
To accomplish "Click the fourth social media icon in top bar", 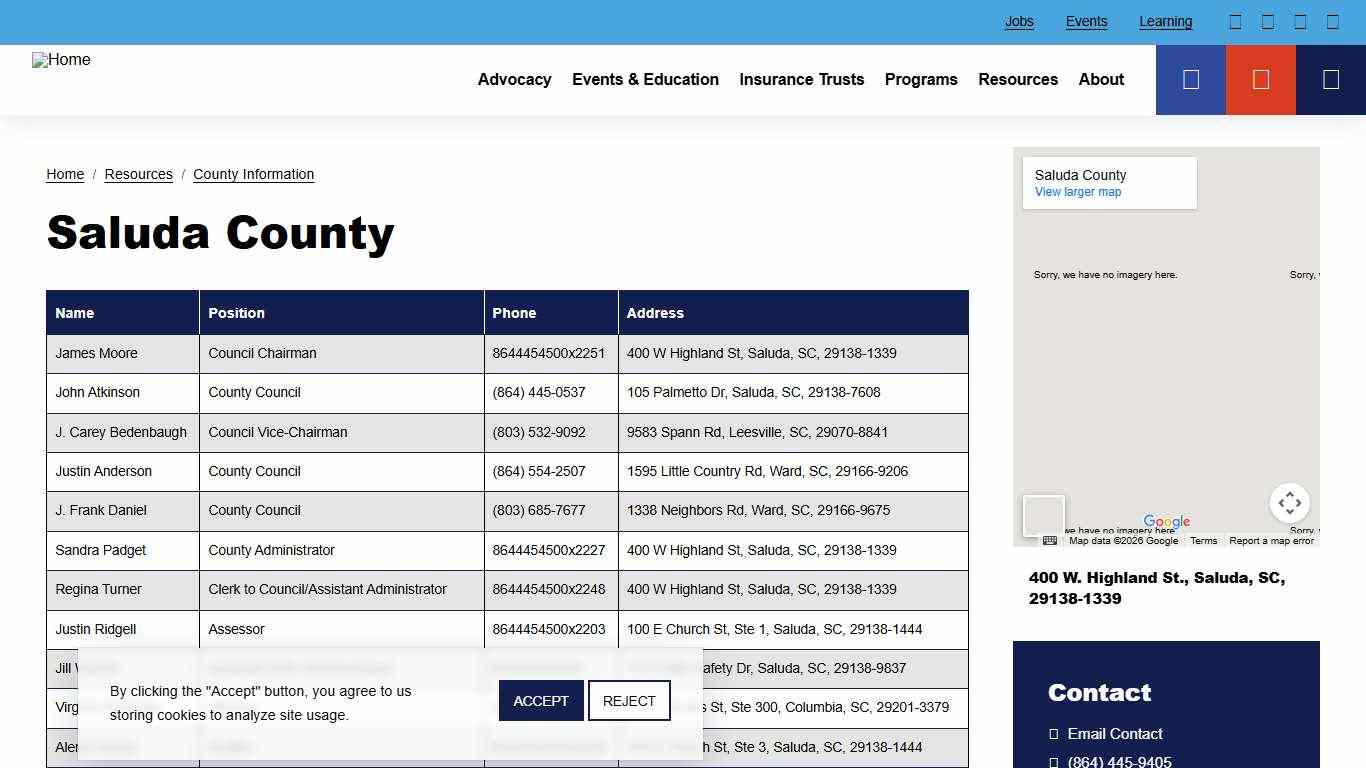I will point(1332,21).
